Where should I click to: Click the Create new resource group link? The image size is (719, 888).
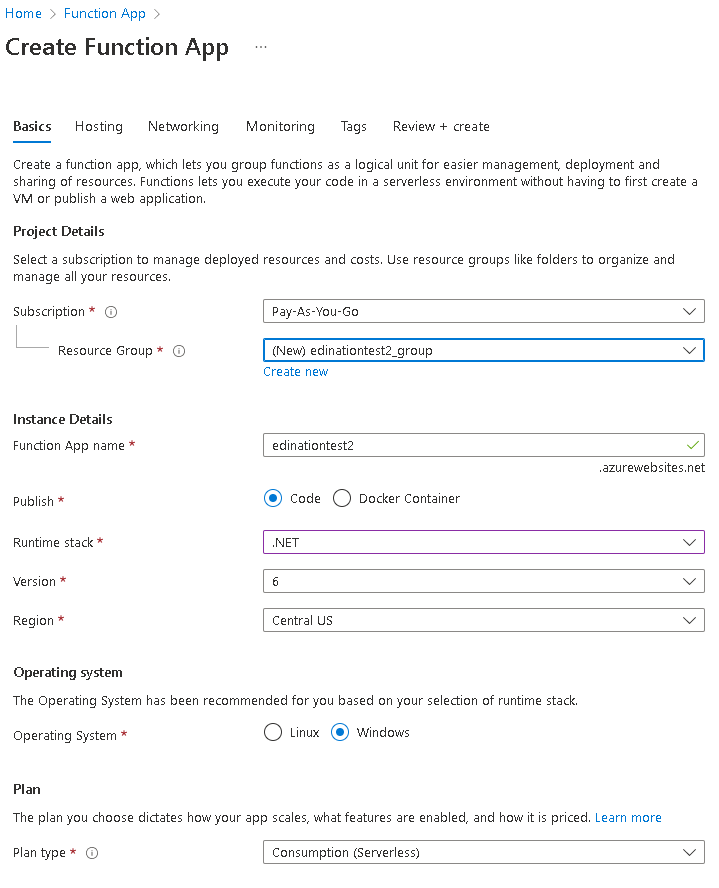(x=295, y=371)
